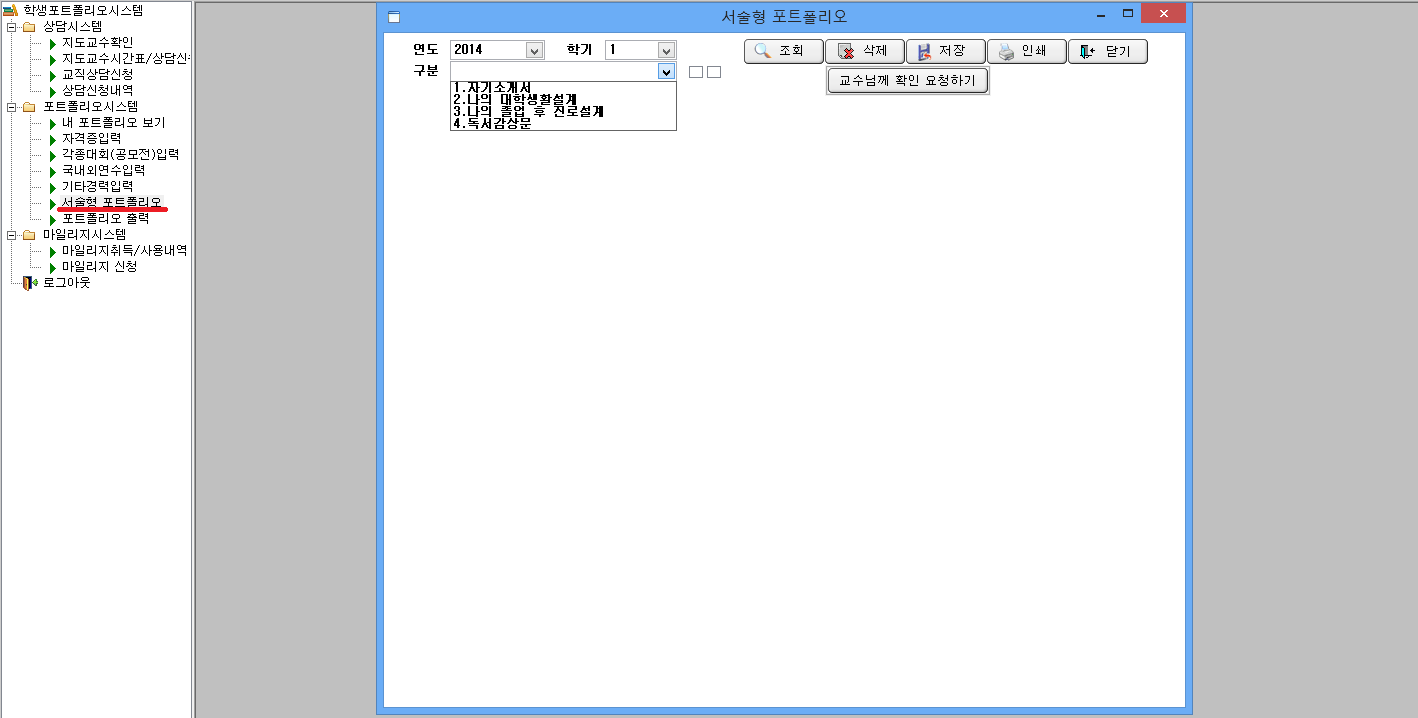Toggle the second checkbox beside 구분 dropdown
This screenshot has height=718, width=1418.
714,72
